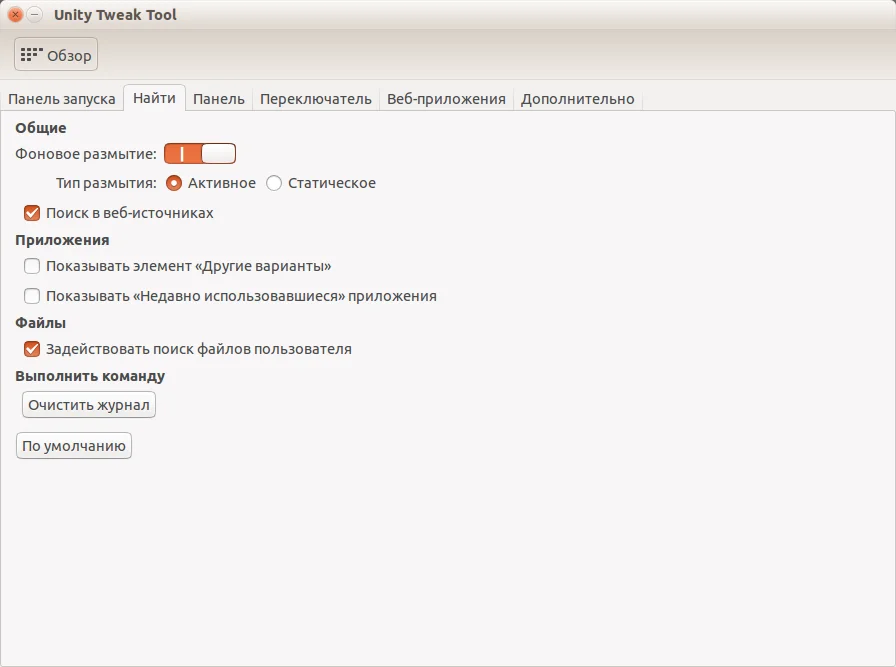Click the Статическое label text

point(332,183)
